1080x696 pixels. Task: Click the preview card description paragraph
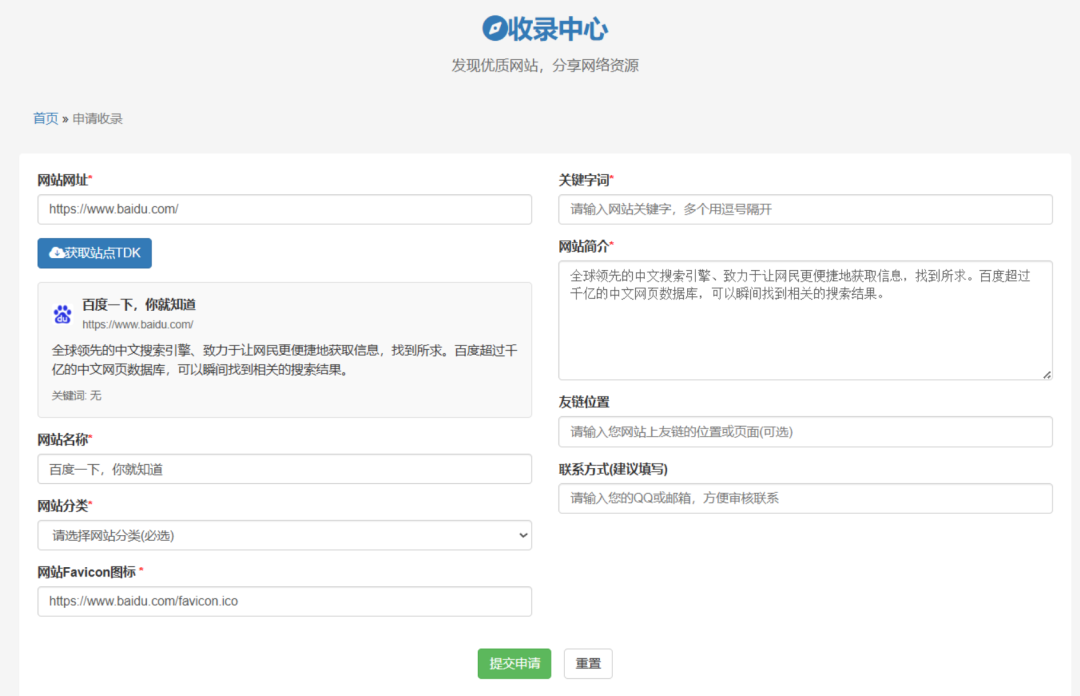click(x=284, y=360)
